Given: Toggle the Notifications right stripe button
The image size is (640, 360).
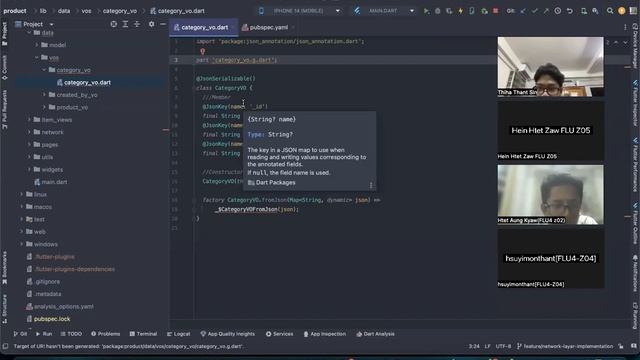Looking at the screenshot, I should 636,273.
